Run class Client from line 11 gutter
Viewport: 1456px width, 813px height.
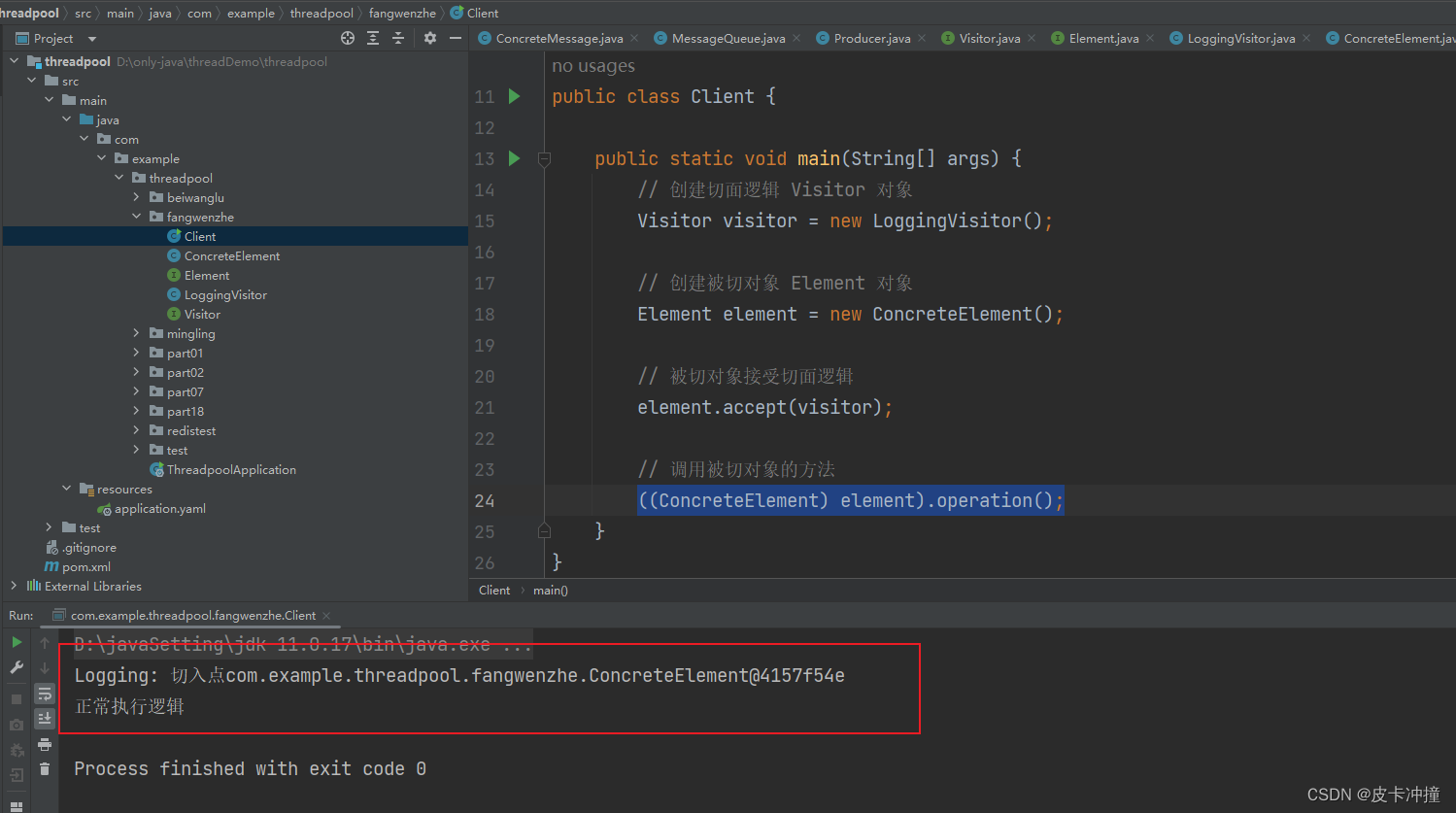[x=515, y=96]
